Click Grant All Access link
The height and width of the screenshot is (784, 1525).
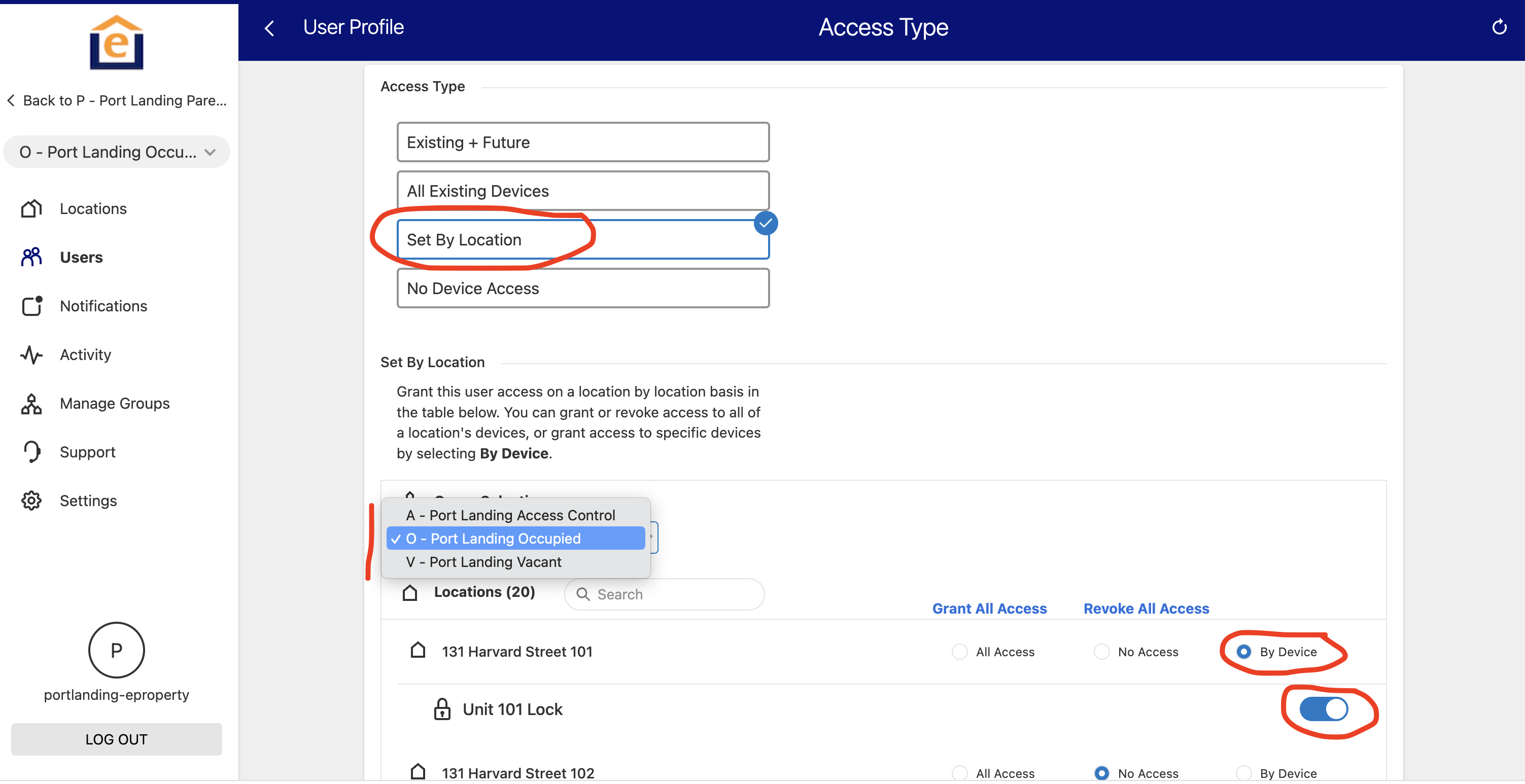coord(989,608)
